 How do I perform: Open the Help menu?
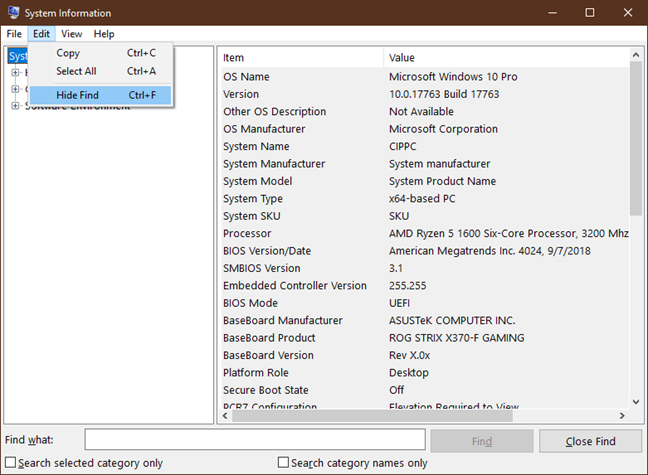(x=104, y=34)
